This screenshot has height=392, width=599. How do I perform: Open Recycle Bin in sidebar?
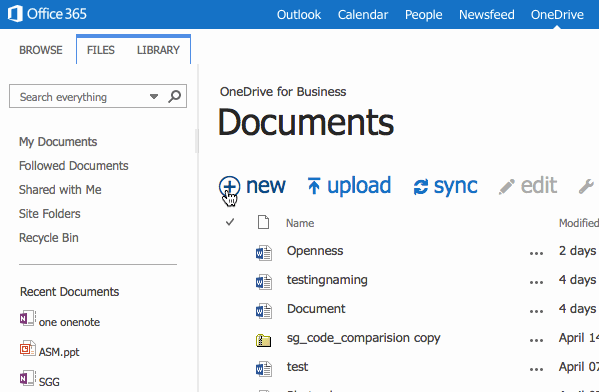[49, 238]
